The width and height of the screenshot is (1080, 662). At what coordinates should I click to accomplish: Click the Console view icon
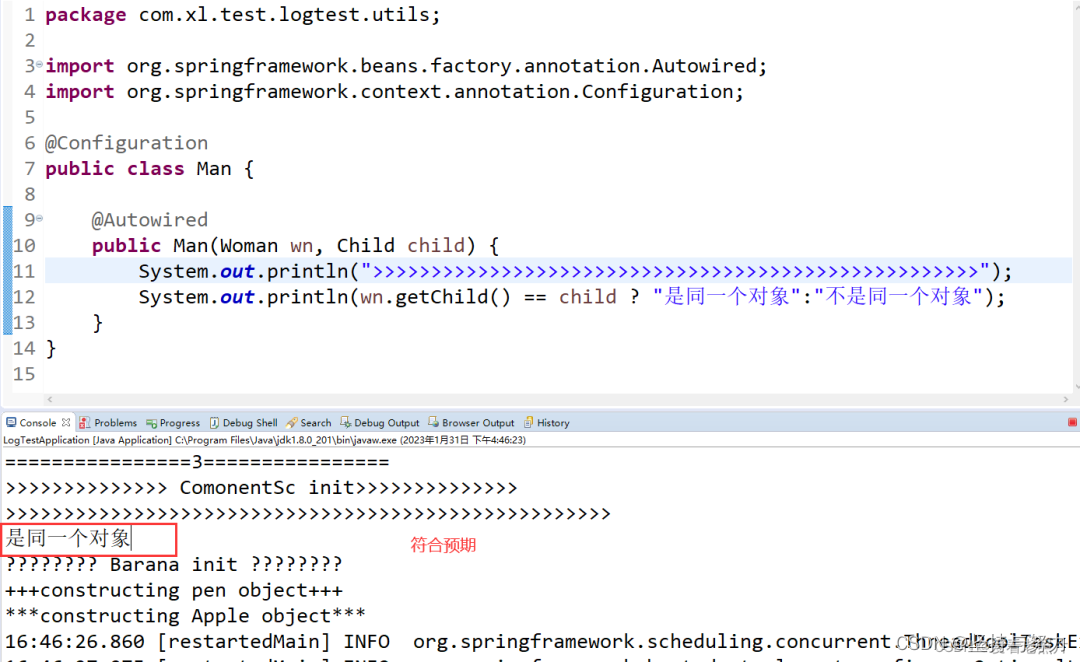9,422
